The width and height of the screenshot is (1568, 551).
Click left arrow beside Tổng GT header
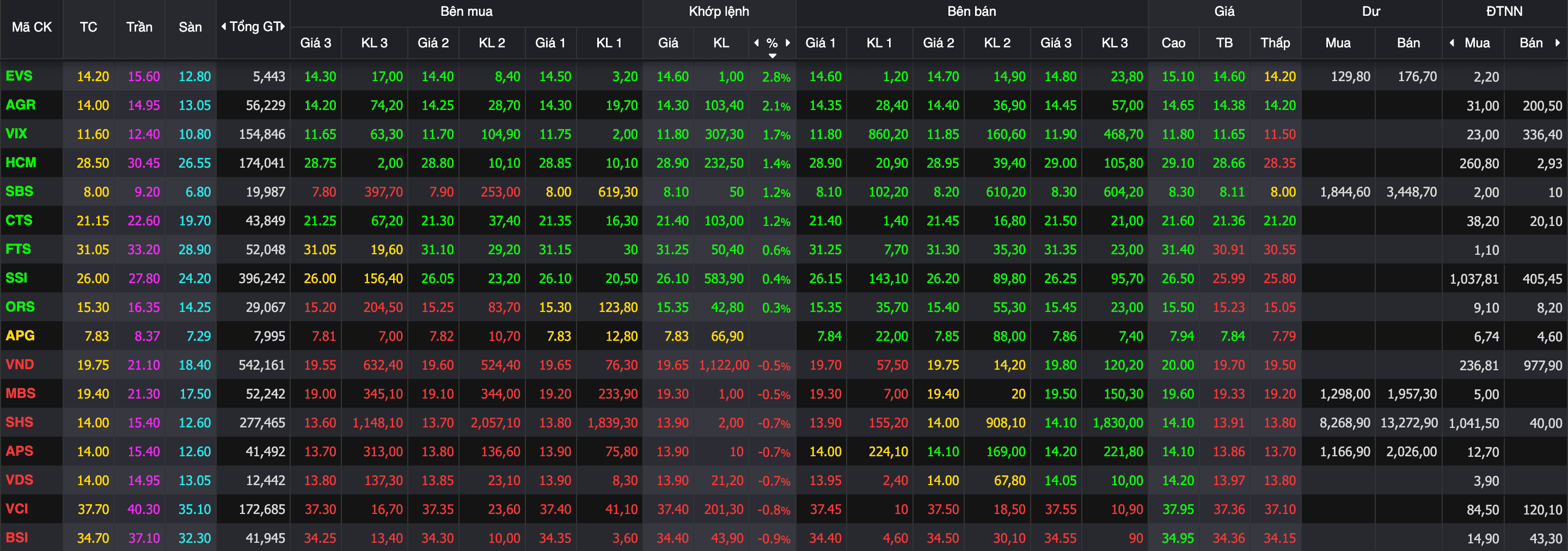tap(223, 27)
